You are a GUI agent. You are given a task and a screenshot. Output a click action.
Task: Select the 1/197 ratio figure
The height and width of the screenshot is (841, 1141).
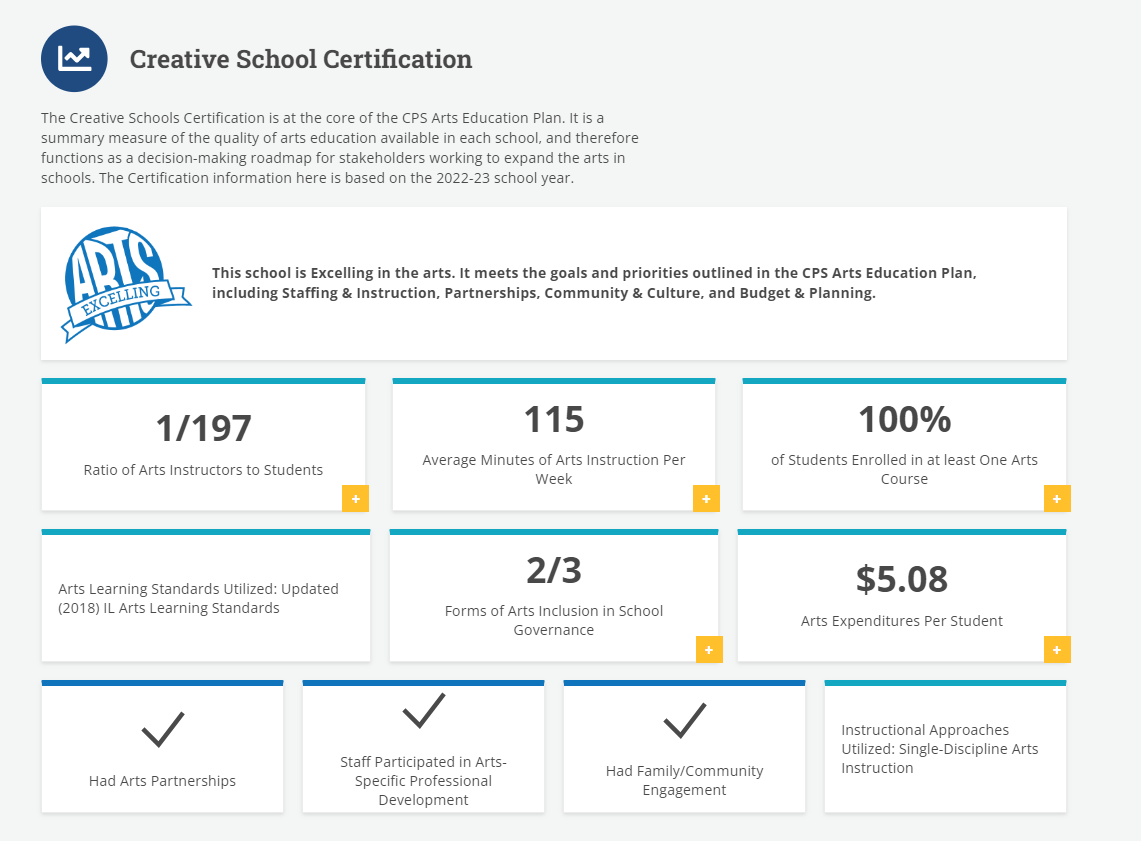(204, 428)
